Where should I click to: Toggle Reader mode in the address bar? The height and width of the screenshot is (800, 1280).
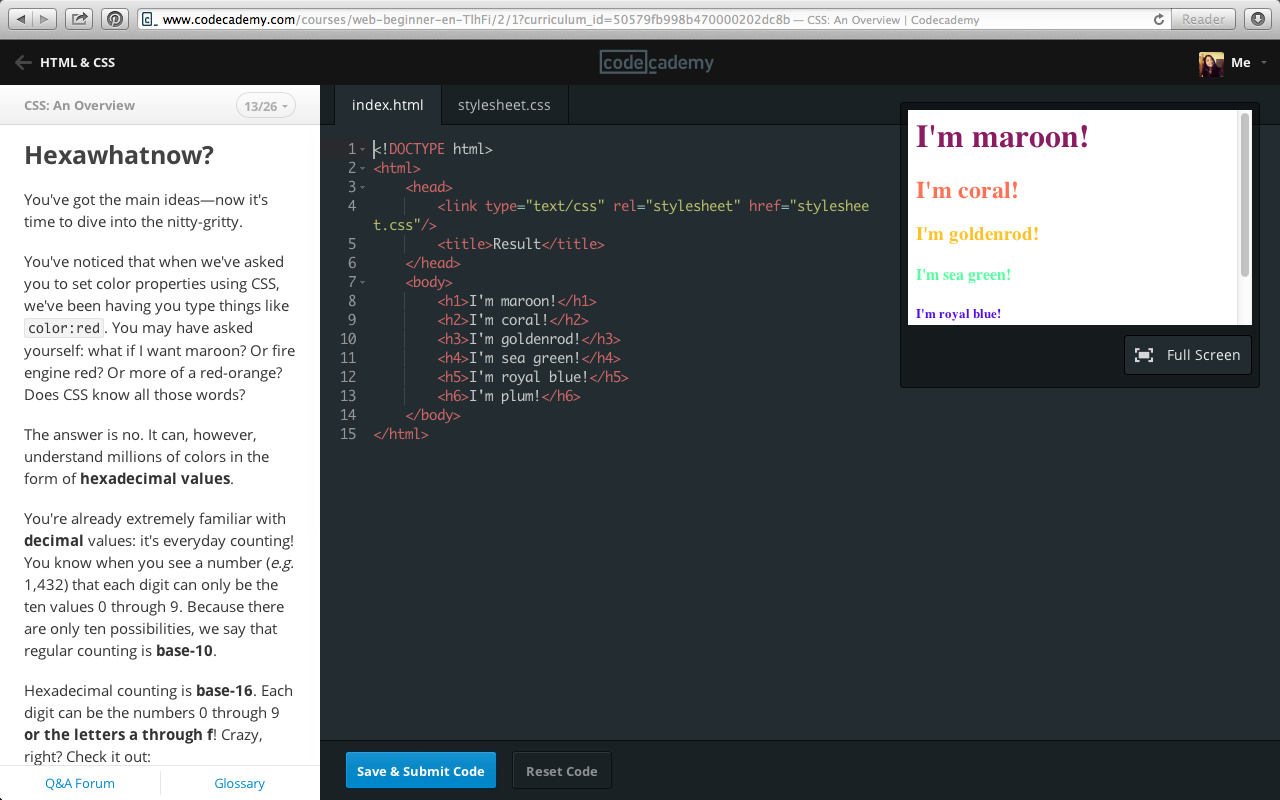(x=1203, y=18)
